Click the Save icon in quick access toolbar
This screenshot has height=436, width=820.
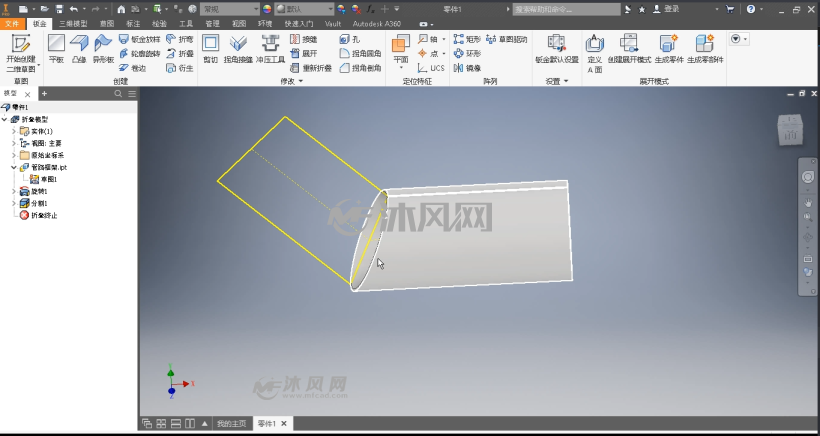coord(59,9)
